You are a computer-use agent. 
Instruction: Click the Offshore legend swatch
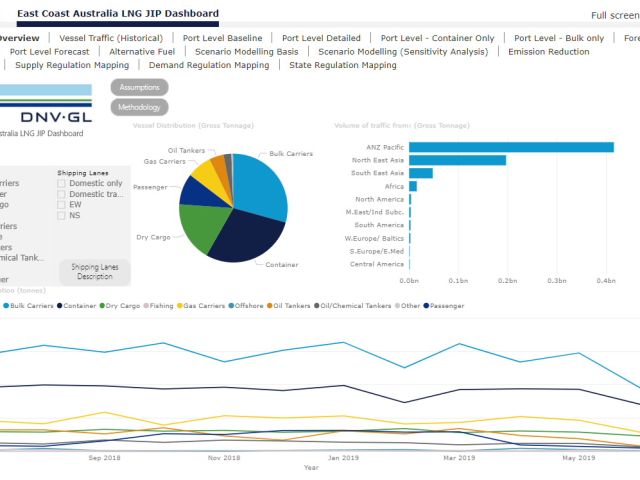tap(231, 306)
